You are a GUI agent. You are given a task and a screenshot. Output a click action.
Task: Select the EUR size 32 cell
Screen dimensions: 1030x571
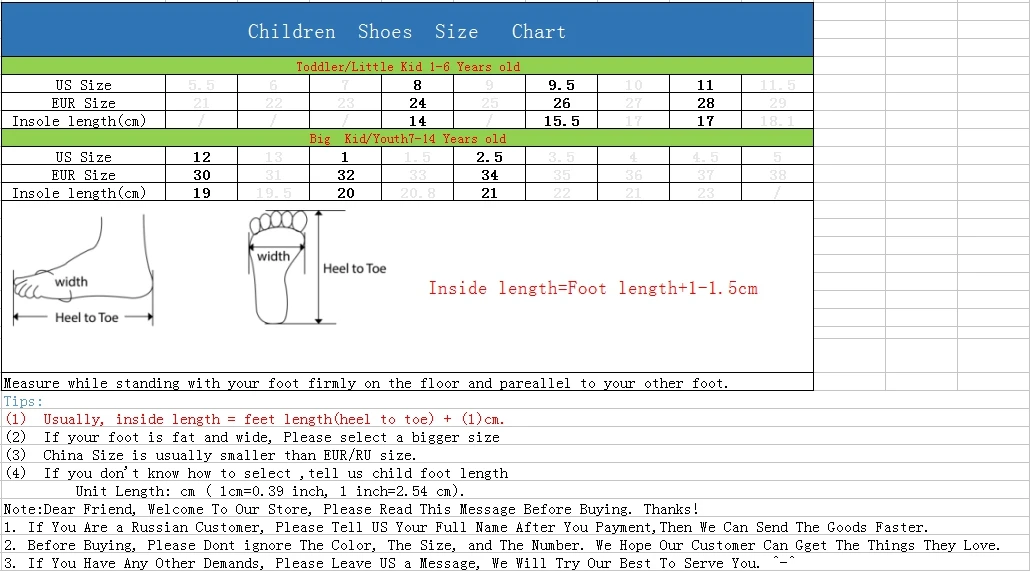click(346, 175)
